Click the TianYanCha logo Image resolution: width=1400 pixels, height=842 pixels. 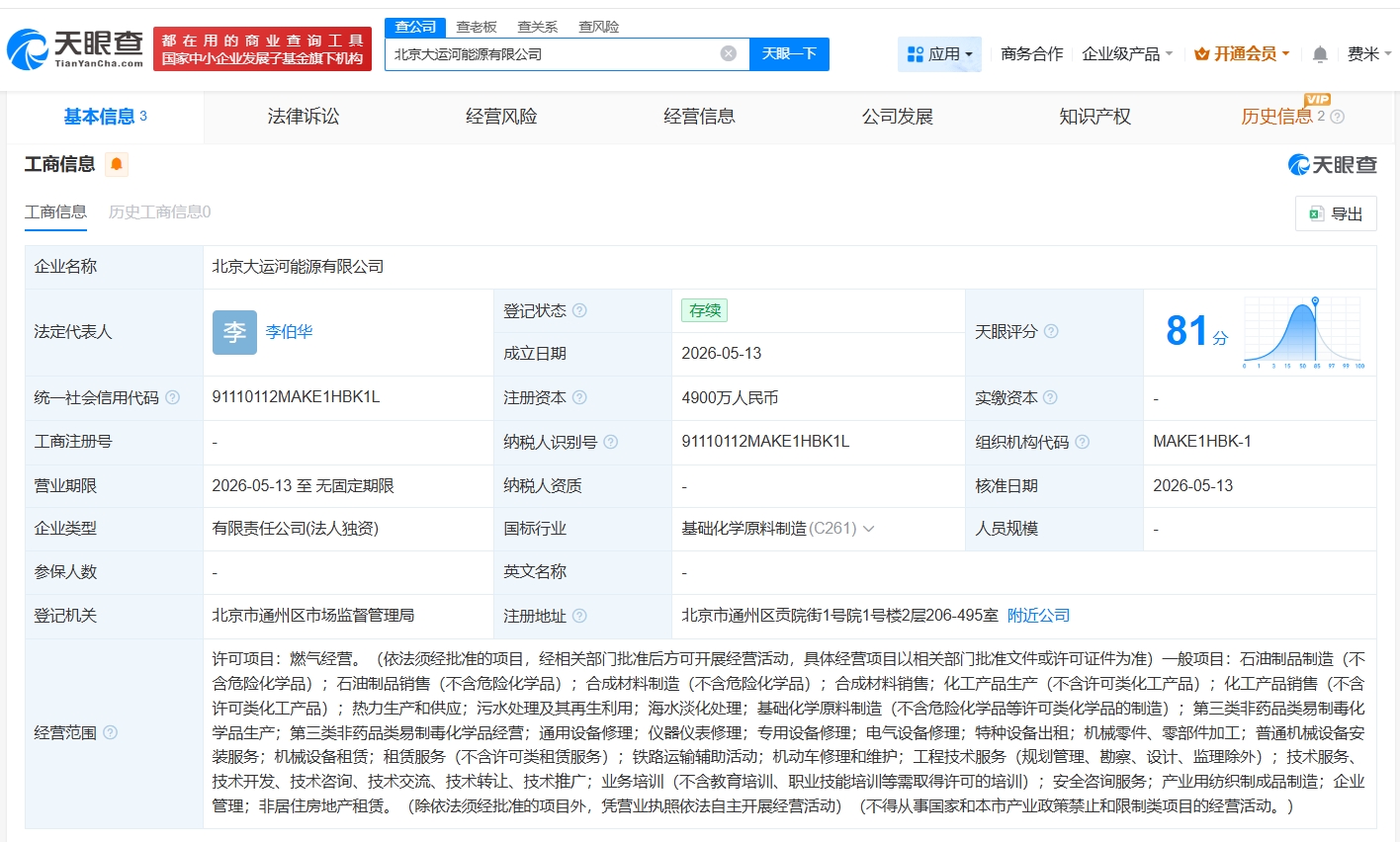[x=75, y=48]
